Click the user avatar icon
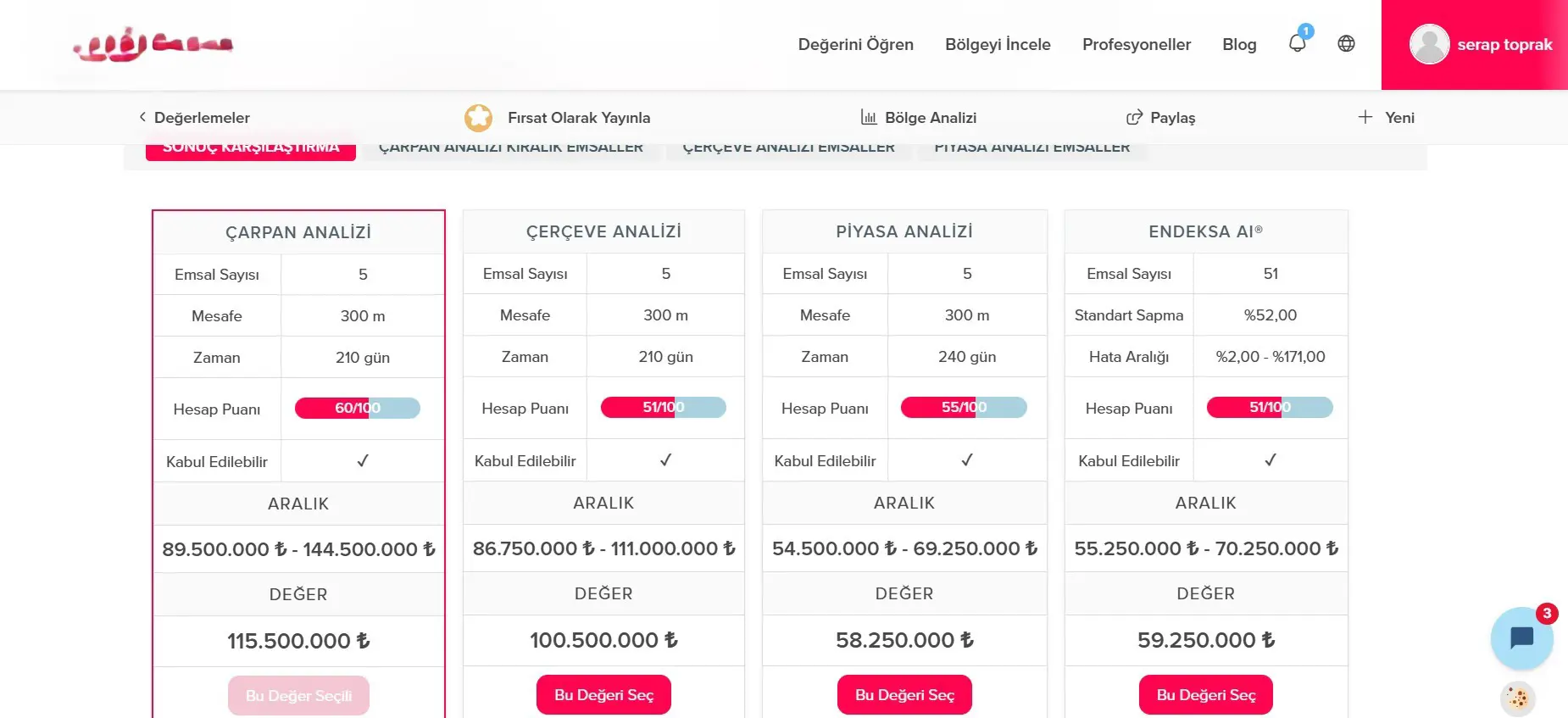 click(x=1429, y=44)
